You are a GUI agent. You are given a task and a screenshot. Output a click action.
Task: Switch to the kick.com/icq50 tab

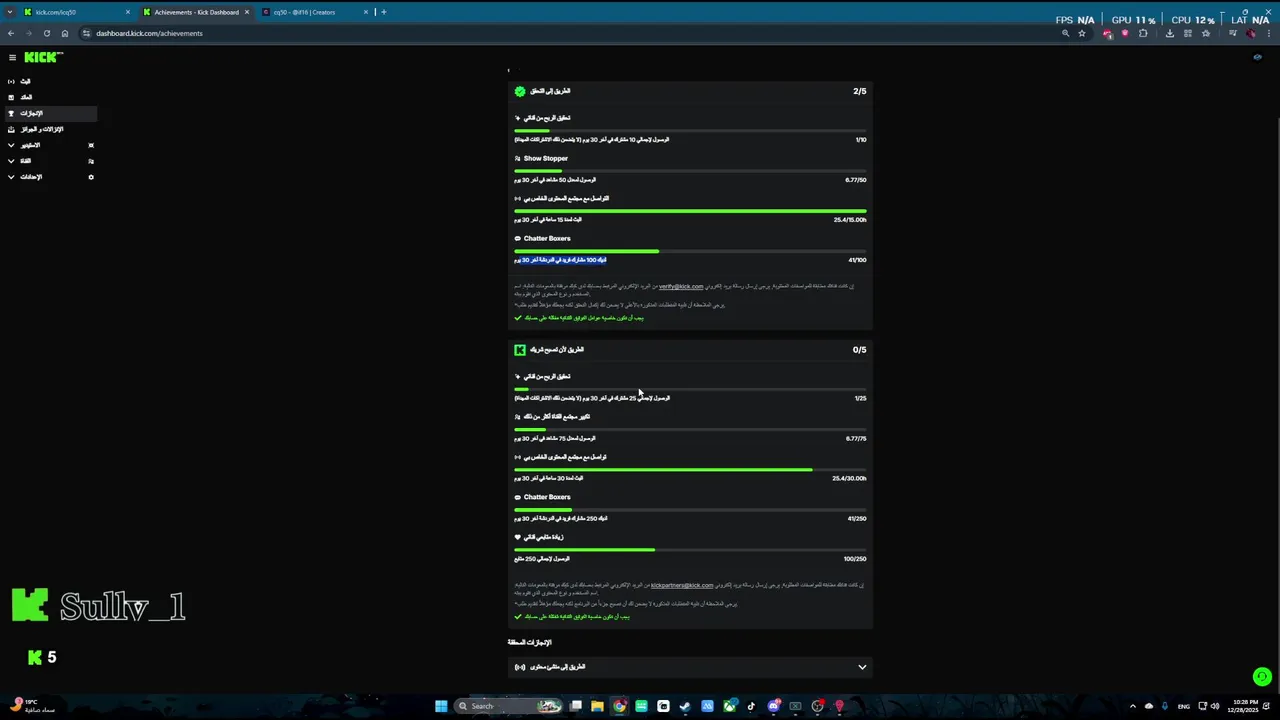(x=78, y=12)
